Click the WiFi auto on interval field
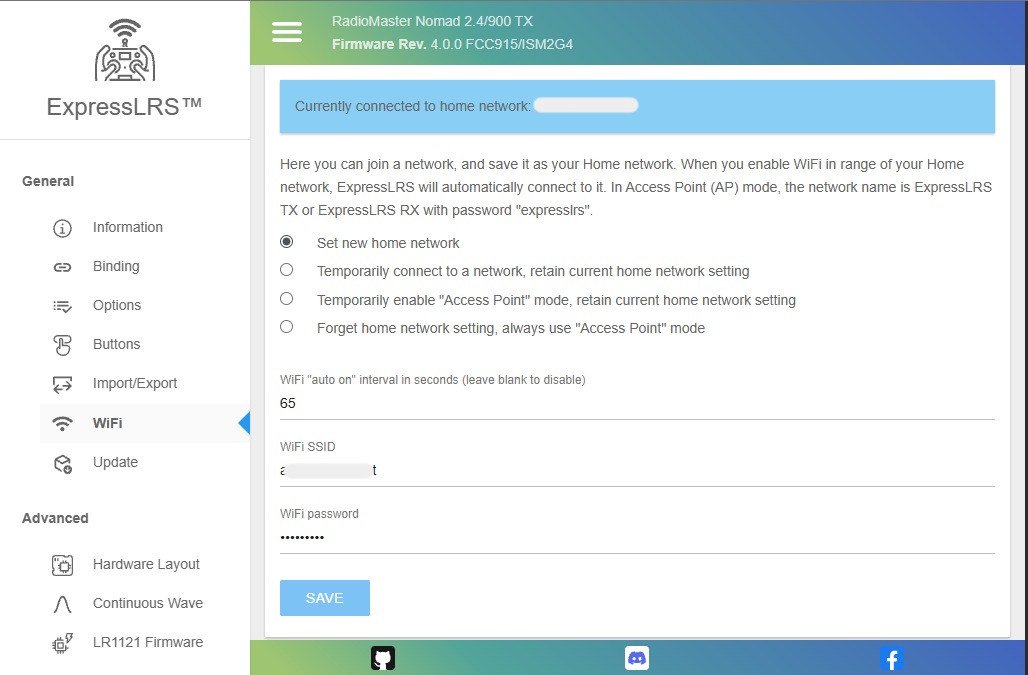Viewport: 1028px width, 675px height. (636, 404)
